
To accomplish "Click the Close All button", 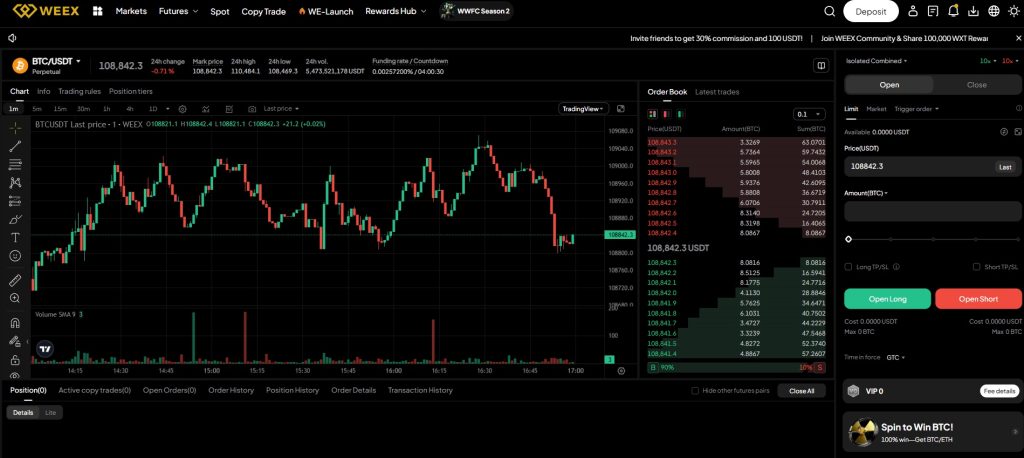I will pyautogui.click(x=801, y=391).
